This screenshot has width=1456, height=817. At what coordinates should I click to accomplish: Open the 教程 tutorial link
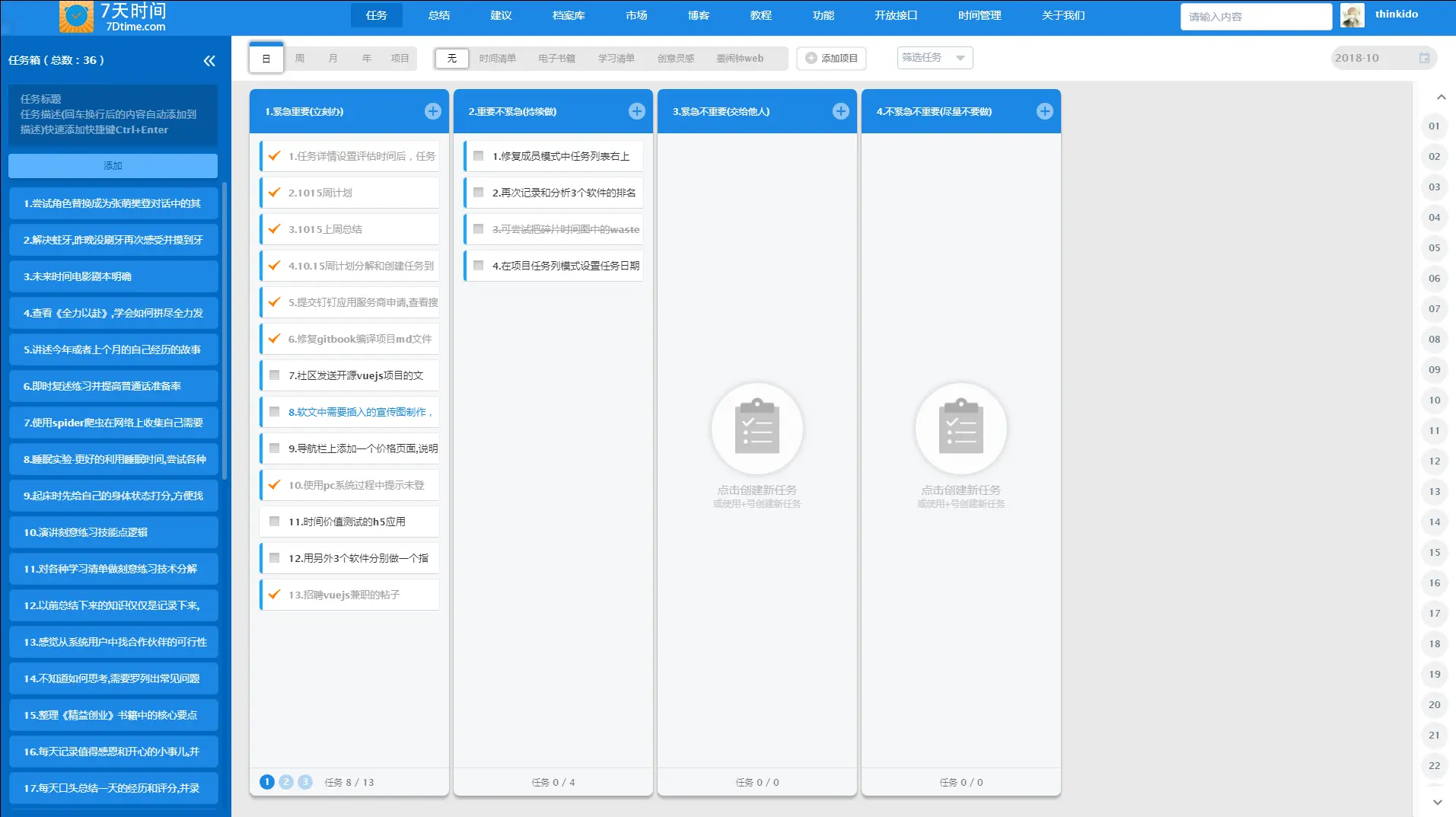coord(761,15)
